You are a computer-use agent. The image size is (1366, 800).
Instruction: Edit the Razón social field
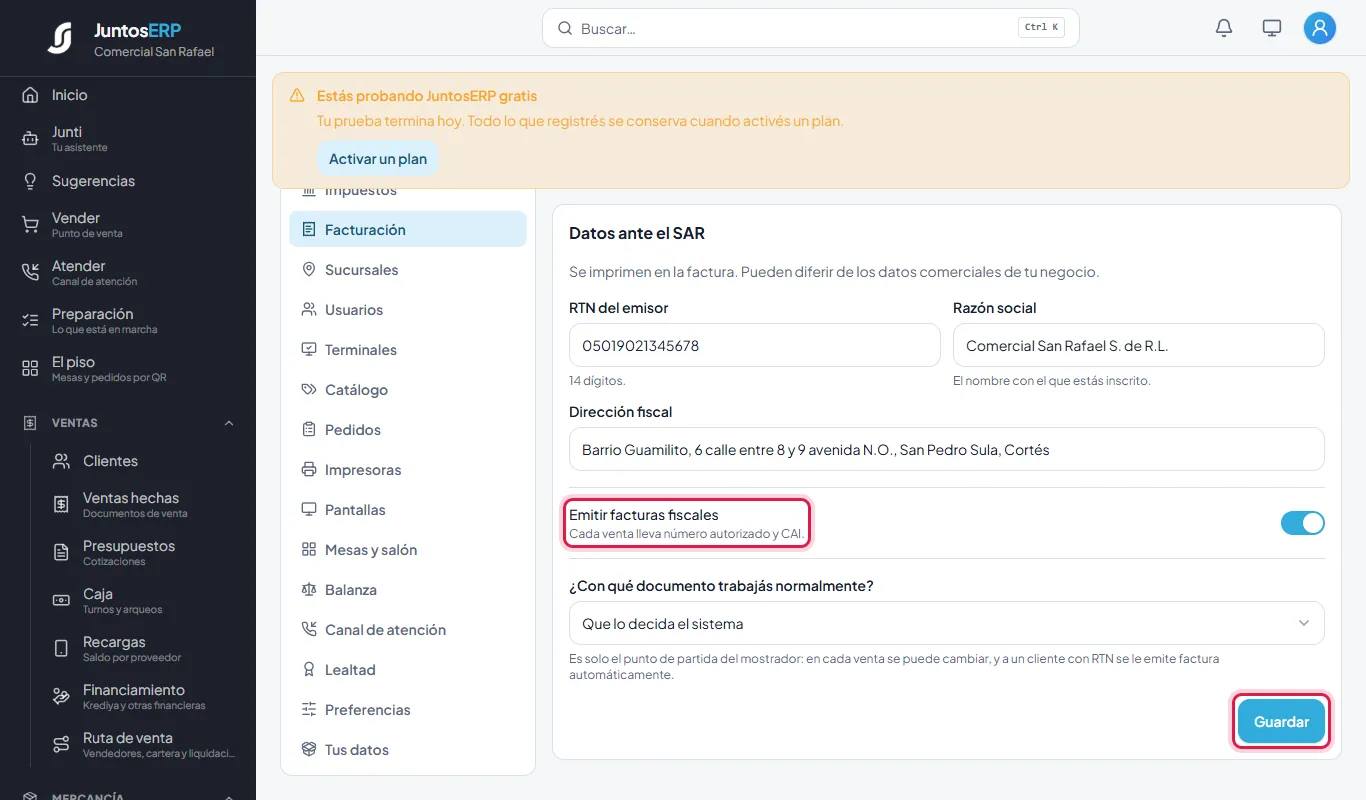pos(1139,346)
